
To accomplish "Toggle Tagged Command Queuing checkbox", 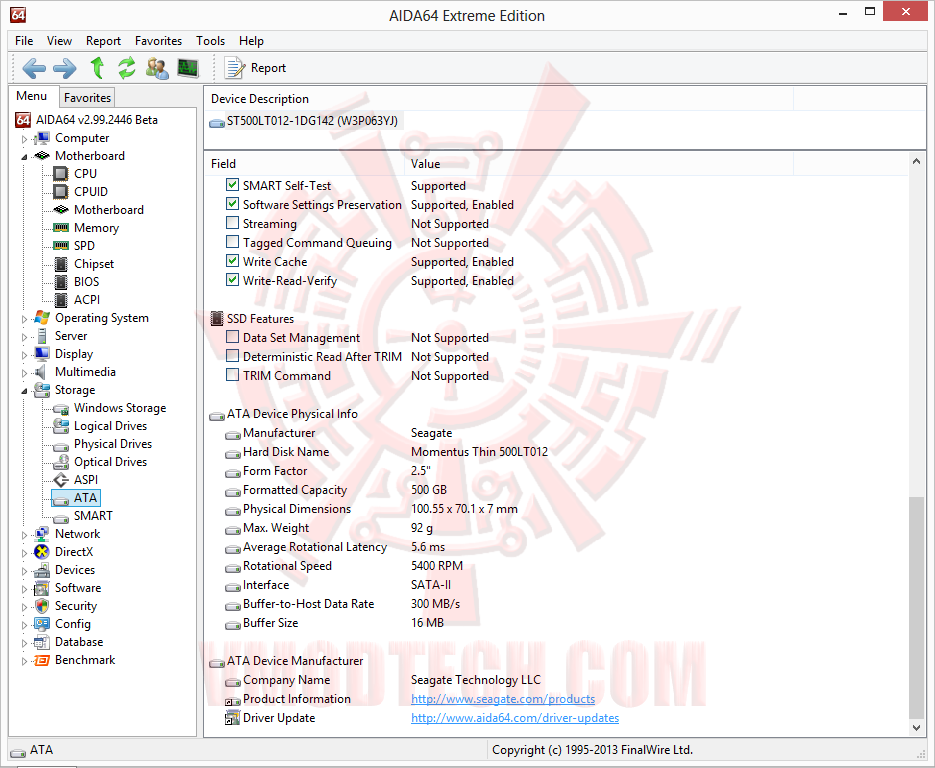I will (233, 243).
